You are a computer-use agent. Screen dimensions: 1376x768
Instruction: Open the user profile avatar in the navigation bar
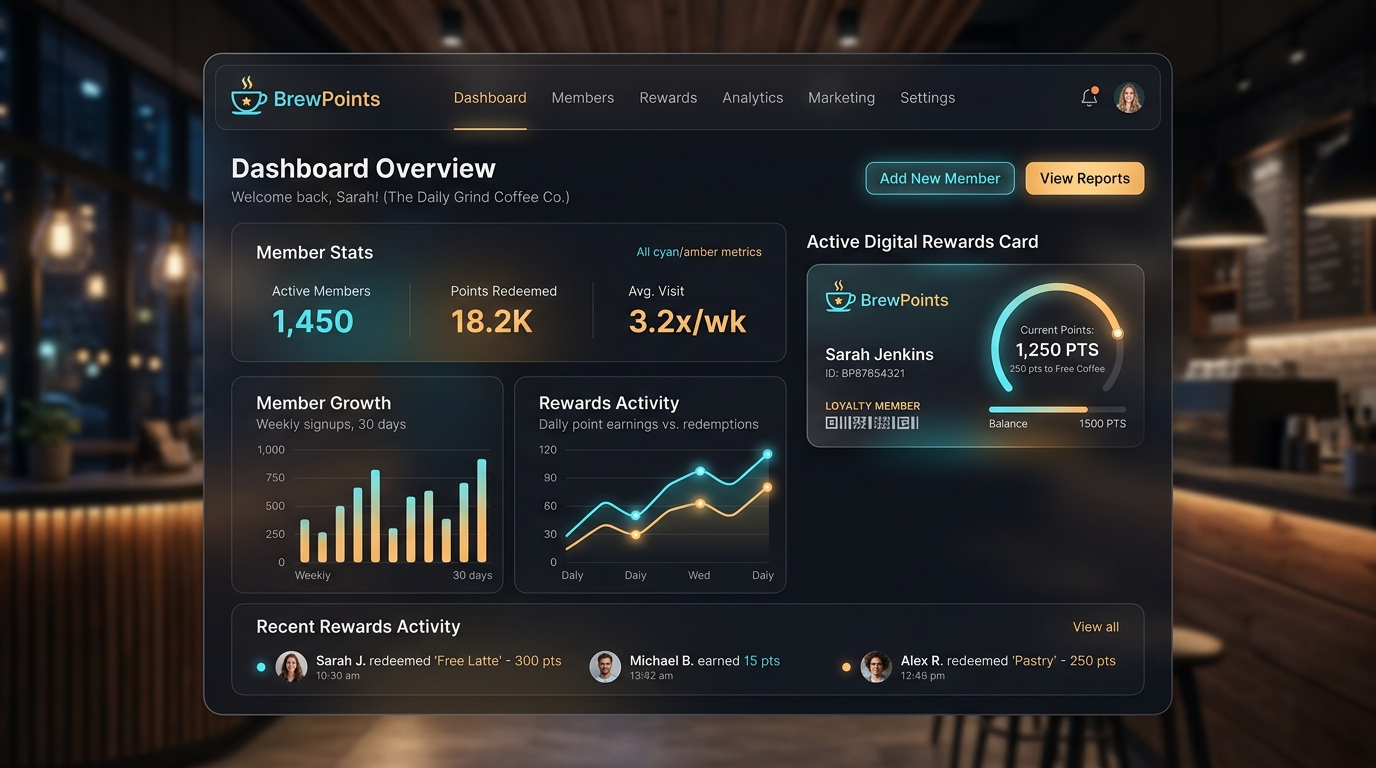[1129, 97]
